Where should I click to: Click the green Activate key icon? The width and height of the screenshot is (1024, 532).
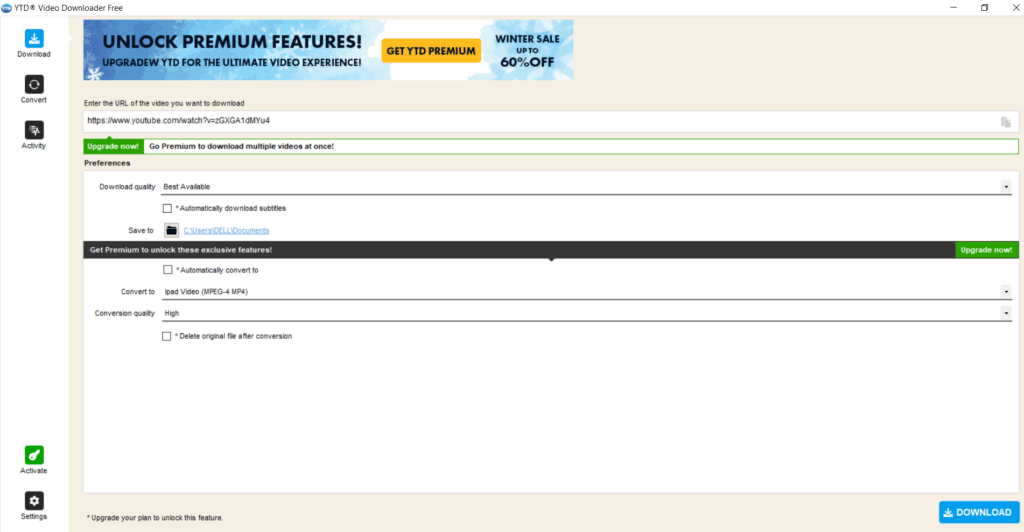34,455
